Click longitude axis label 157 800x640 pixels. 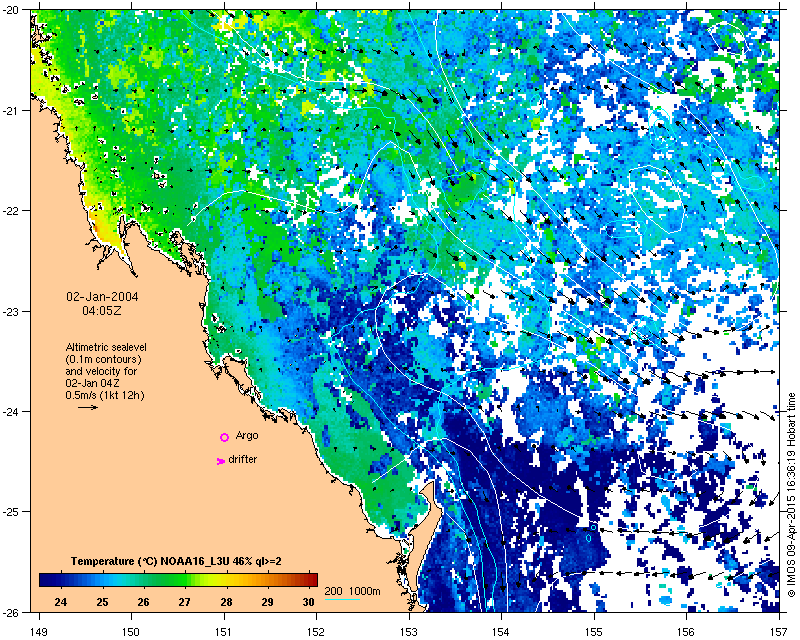click(x=780, y=632)
